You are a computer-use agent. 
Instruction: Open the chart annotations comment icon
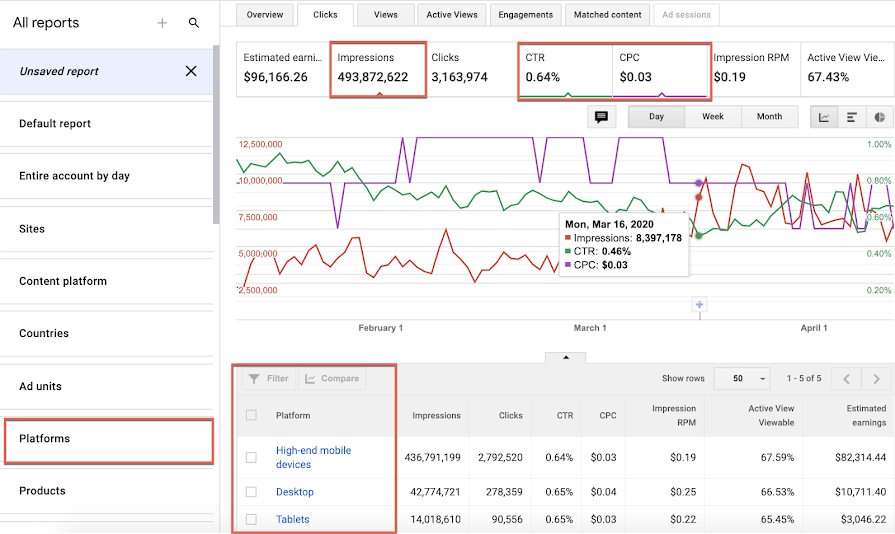click(x=601, y=117)
